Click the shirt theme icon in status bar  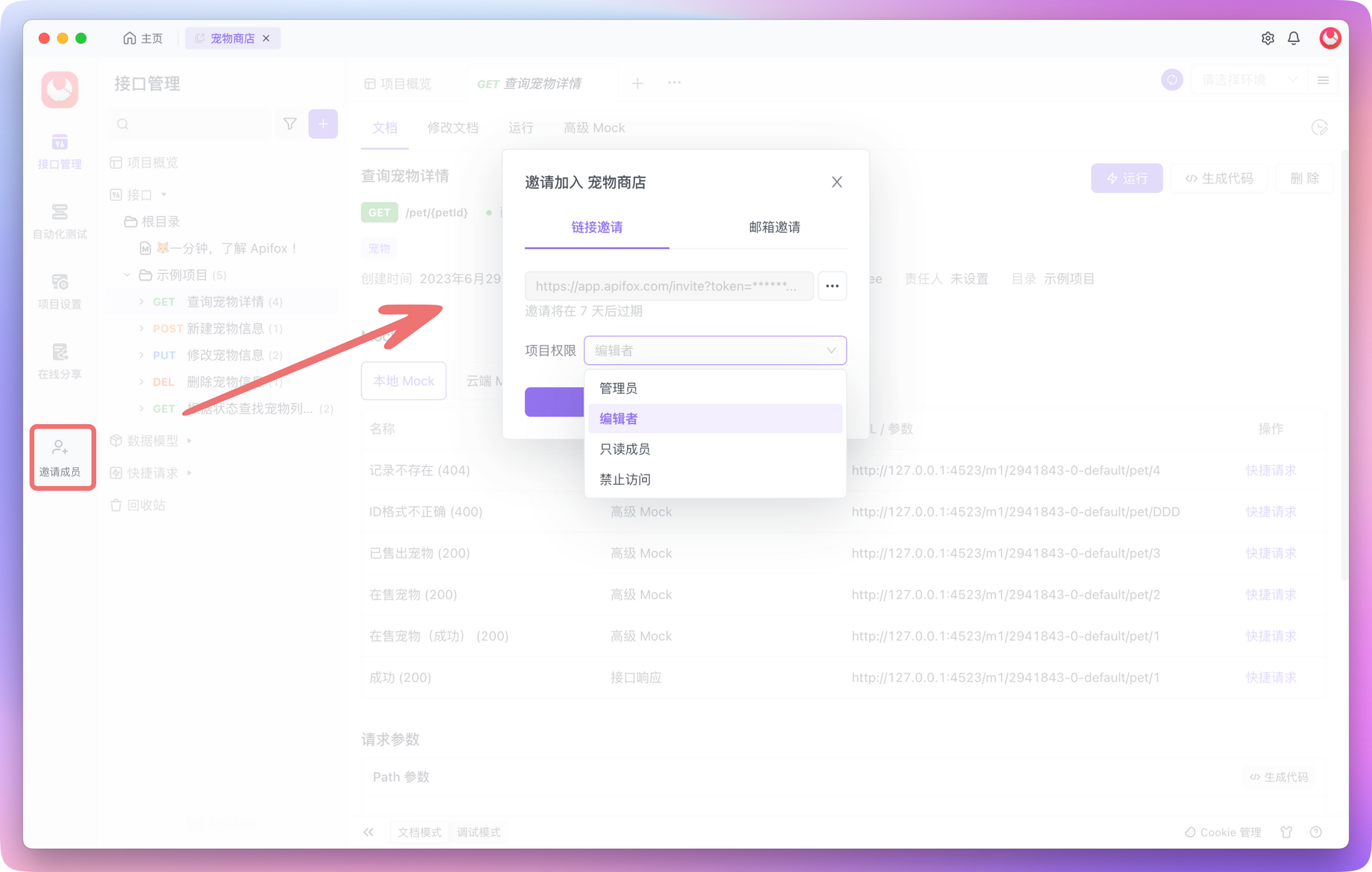click(1286, 832)
